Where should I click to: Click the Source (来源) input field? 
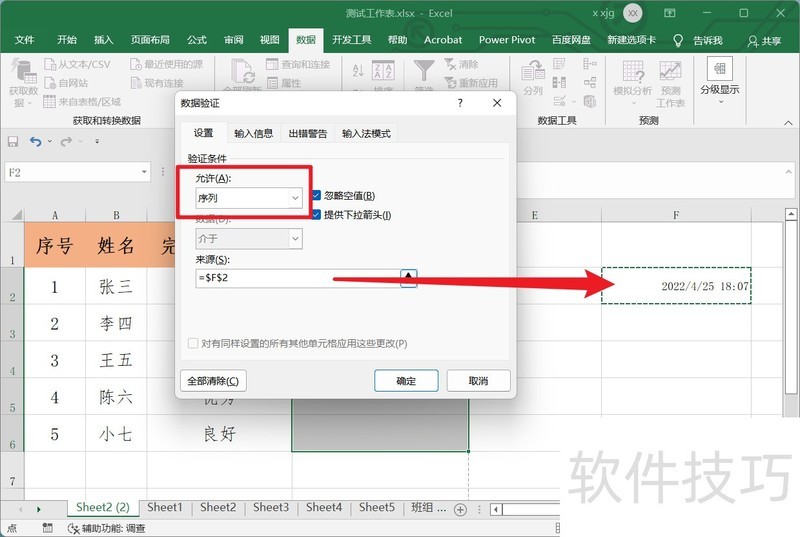point(298,278)
